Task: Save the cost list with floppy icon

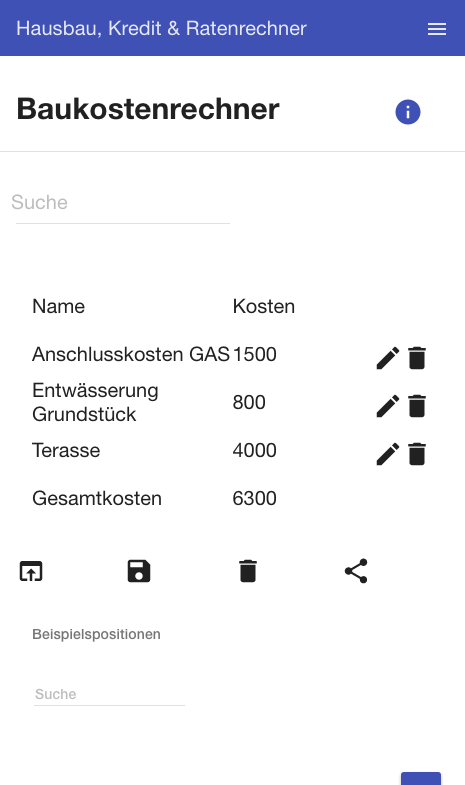Action: tap(139, 571)
